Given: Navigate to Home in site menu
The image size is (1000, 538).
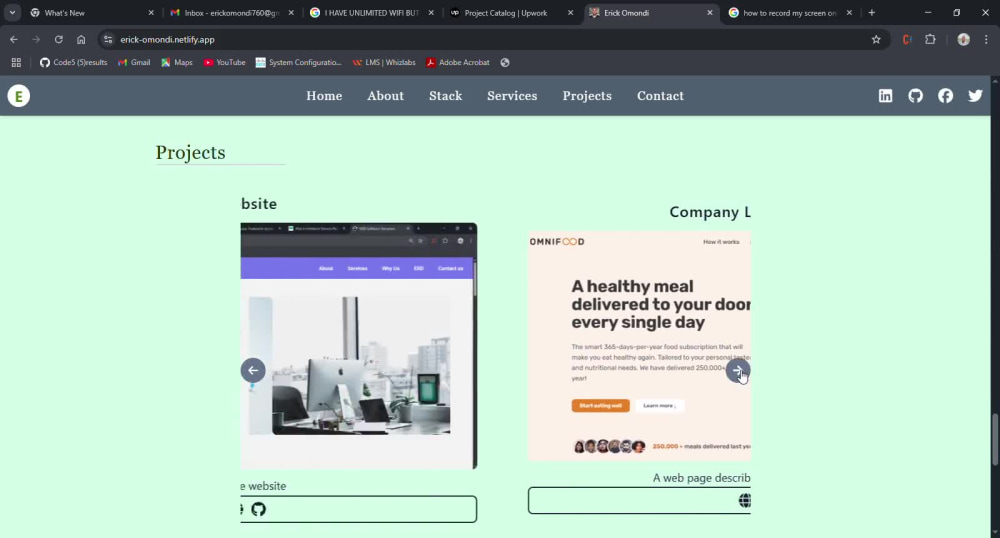Looking at the screenshot, I should (324, 96).
